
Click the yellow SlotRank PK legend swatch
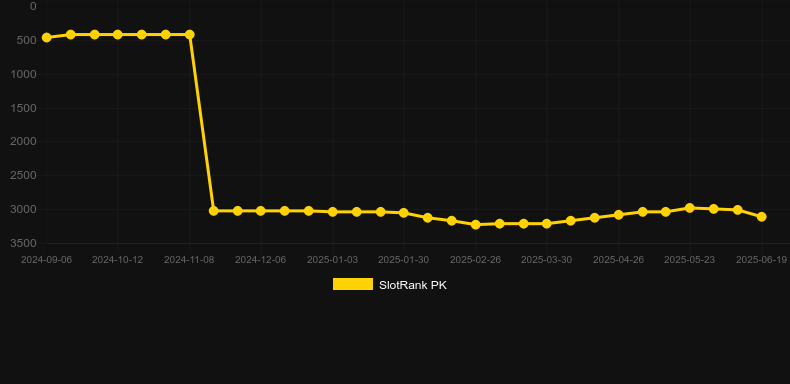point(353,284)
